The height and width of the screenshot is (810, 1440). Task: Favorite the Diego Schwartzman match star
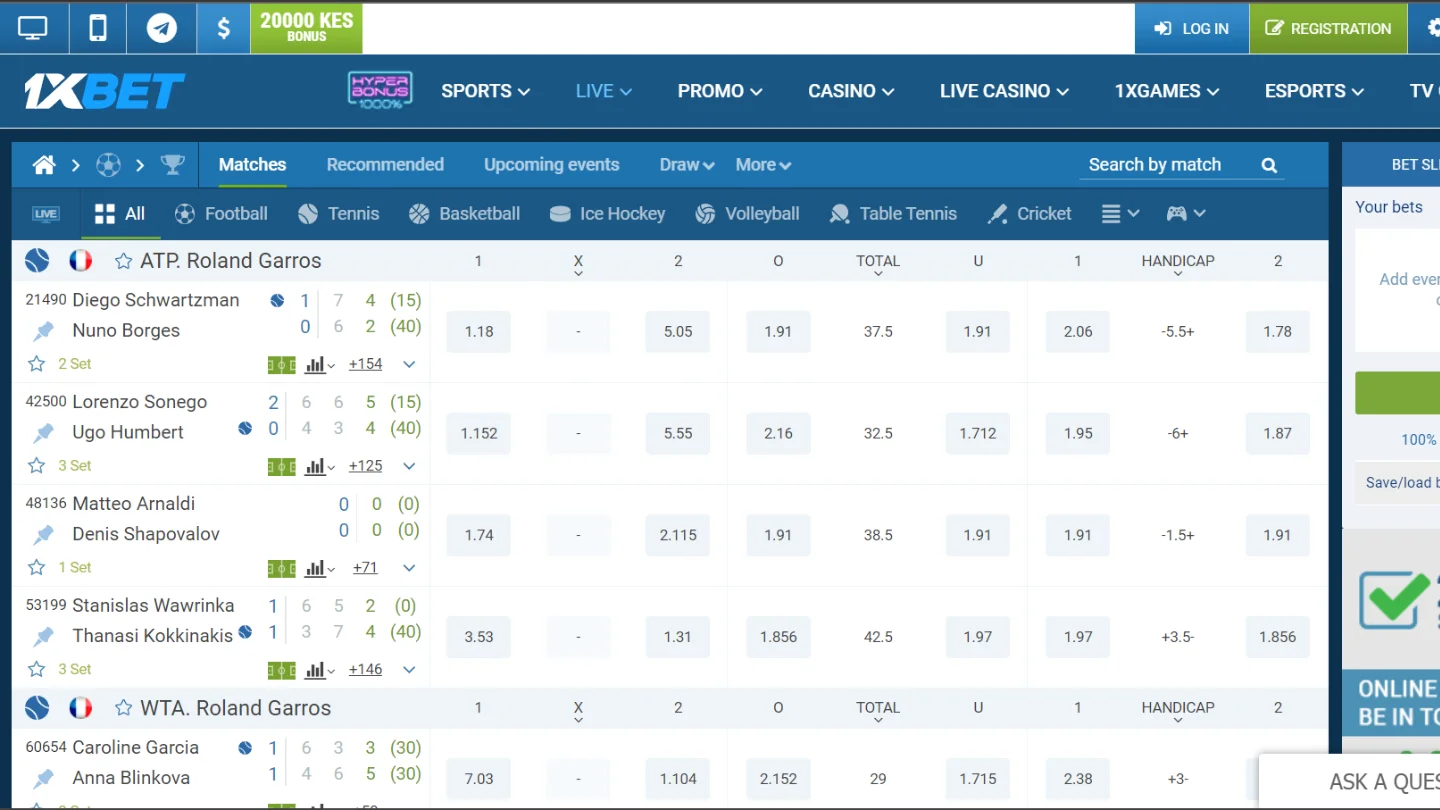tap(36, 364)
